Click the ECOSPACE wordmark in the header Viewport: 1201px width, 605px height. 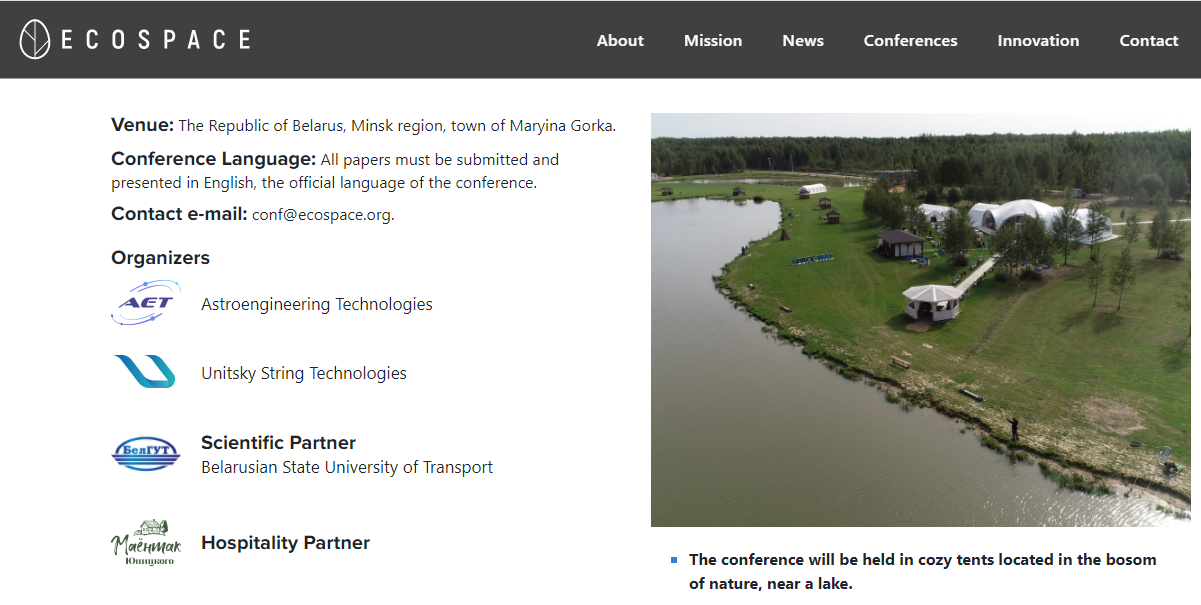[x=155, y=40]
